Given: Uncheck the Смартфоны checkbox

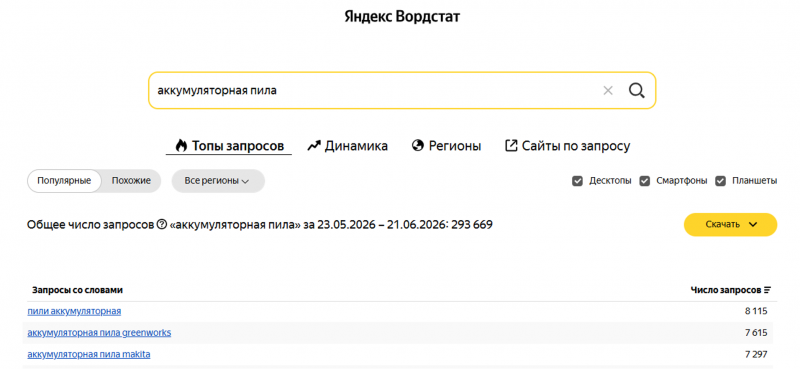Looking at the screenshot, I should (x=645, y=181).
